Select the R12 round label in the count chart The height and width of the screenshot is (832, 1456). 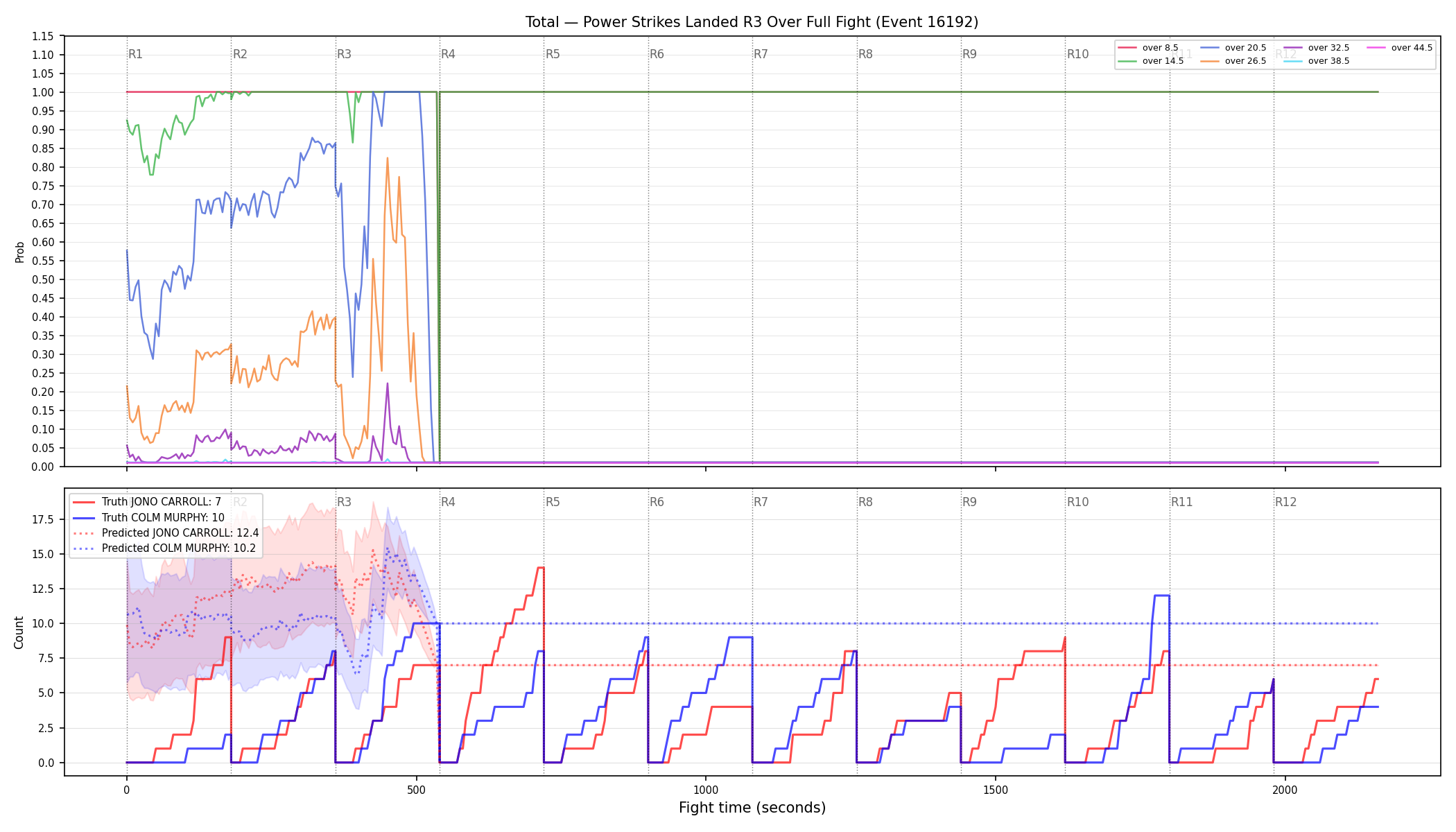(1286, 502)
